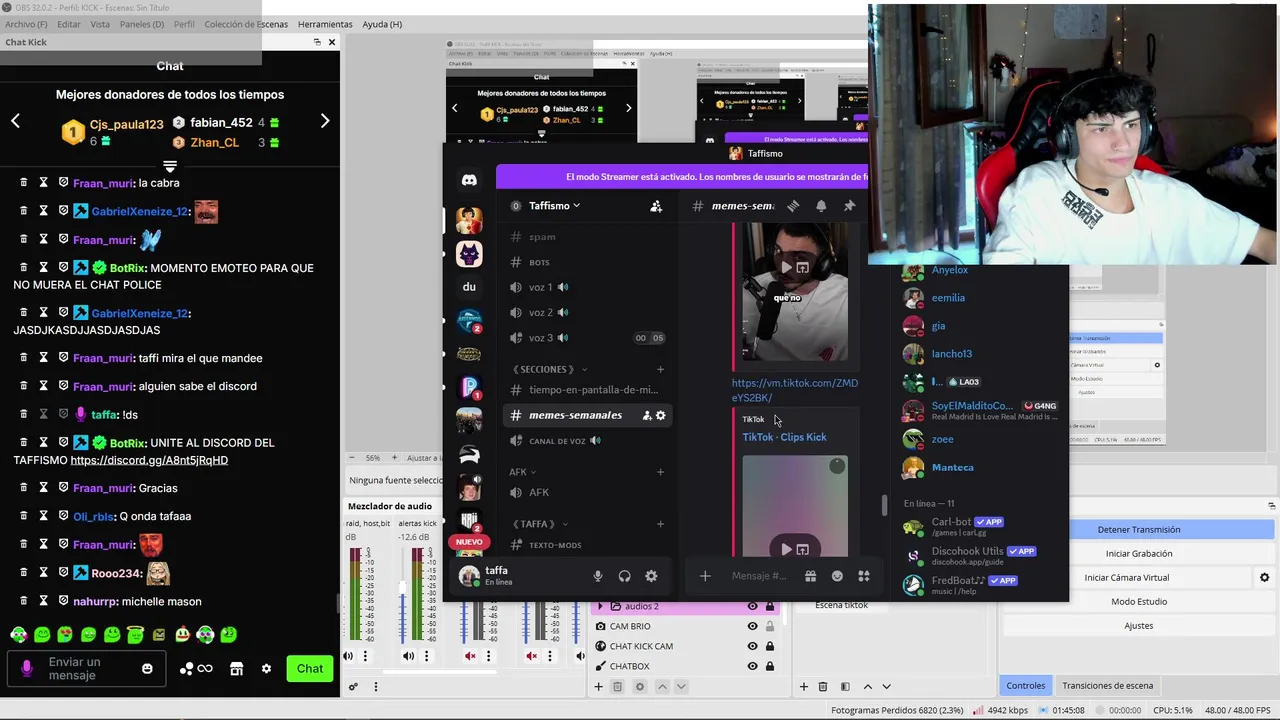The image size is (1280, 720).
Task: Open the Kick chat shop icon
Action: (x=237, y=669)
